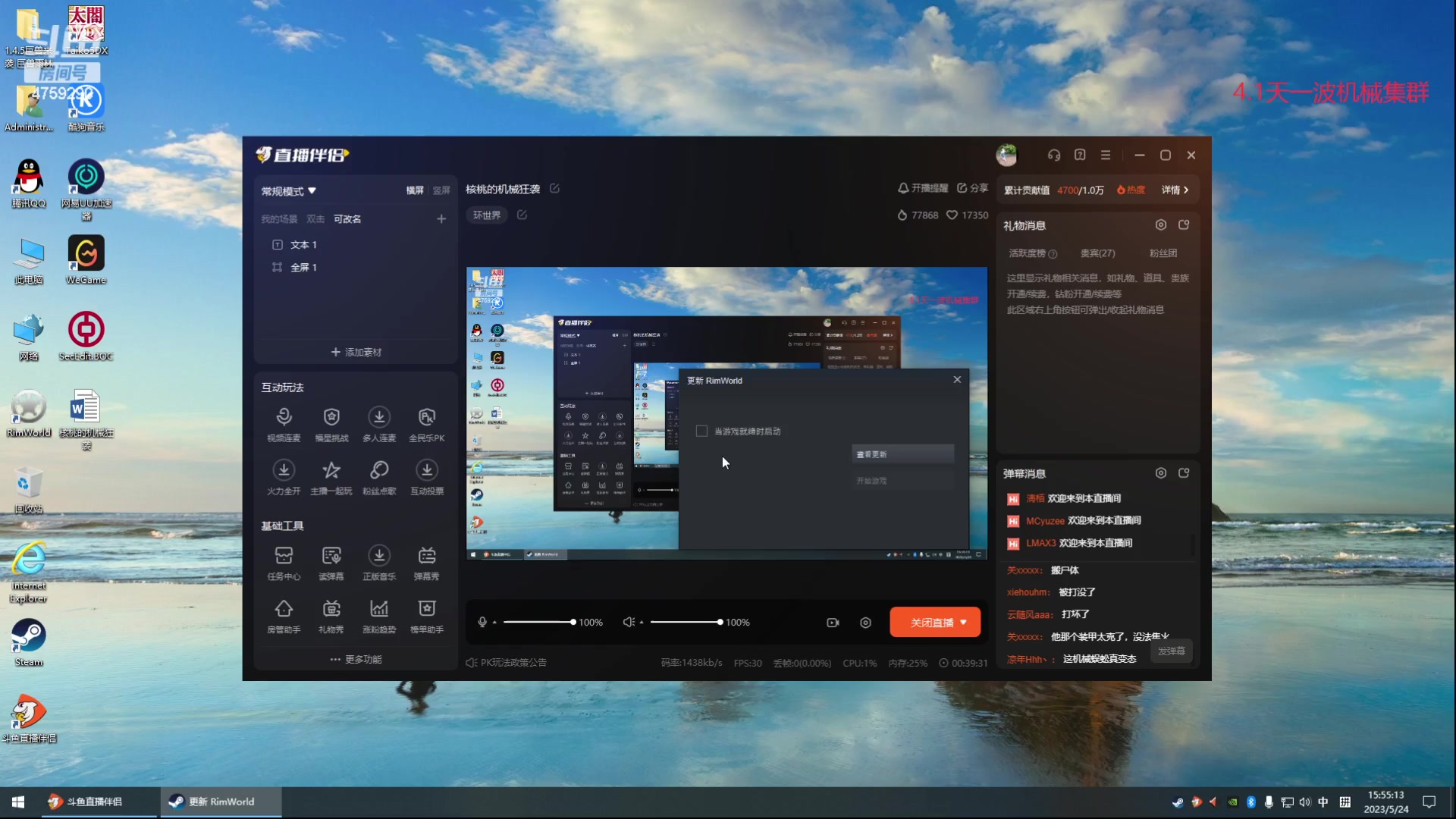This screenshot has height=819, width=1456.
Task: Open 火力全开 feature
Action: (284, 477)
